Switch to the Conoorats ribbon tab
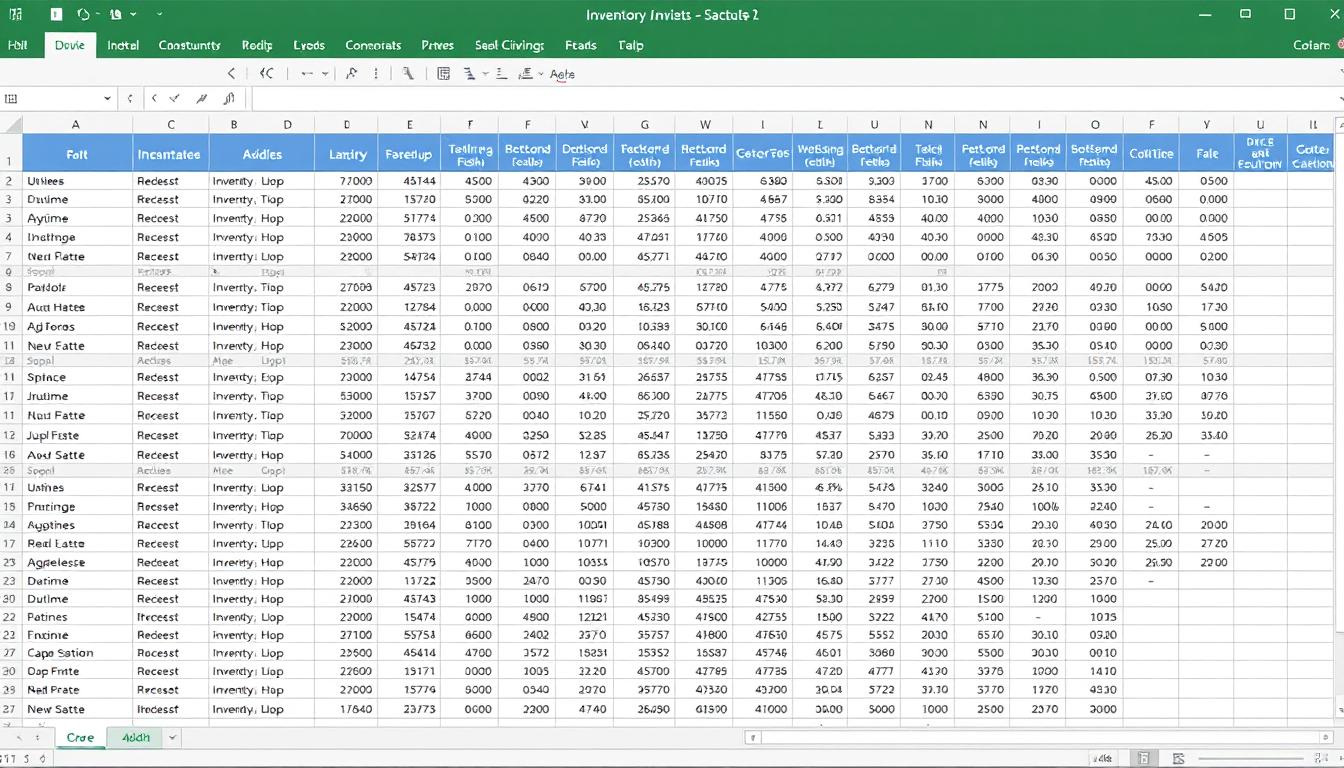Screen dimensions: 1344x768 click(373, 45)
